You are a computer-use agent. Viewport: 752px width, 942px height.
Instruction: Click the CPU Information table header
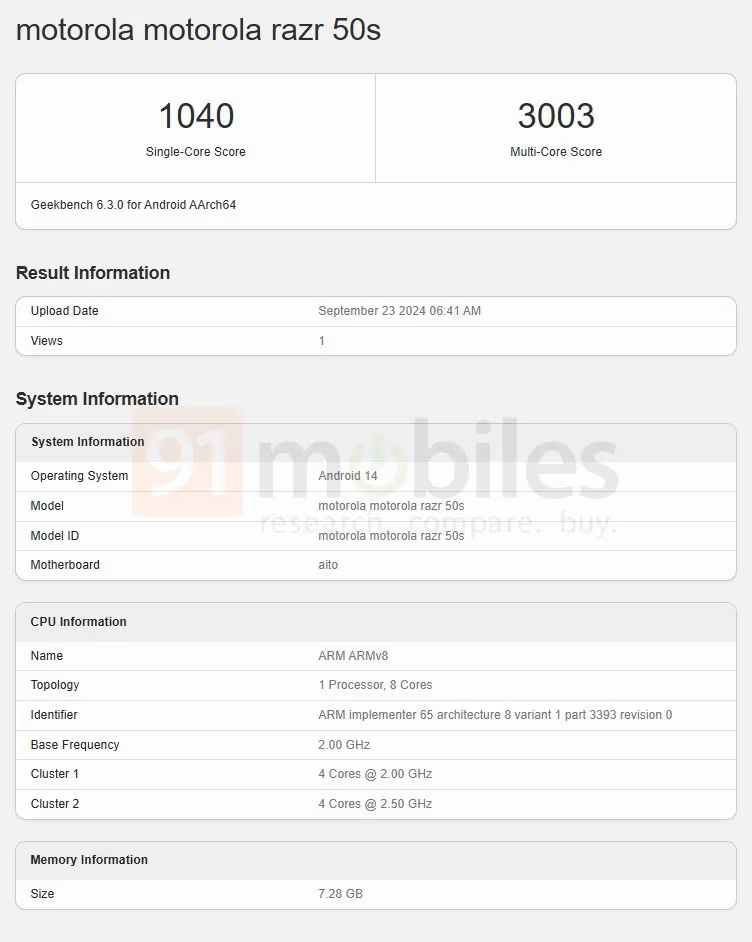click(x=79, y=622)
